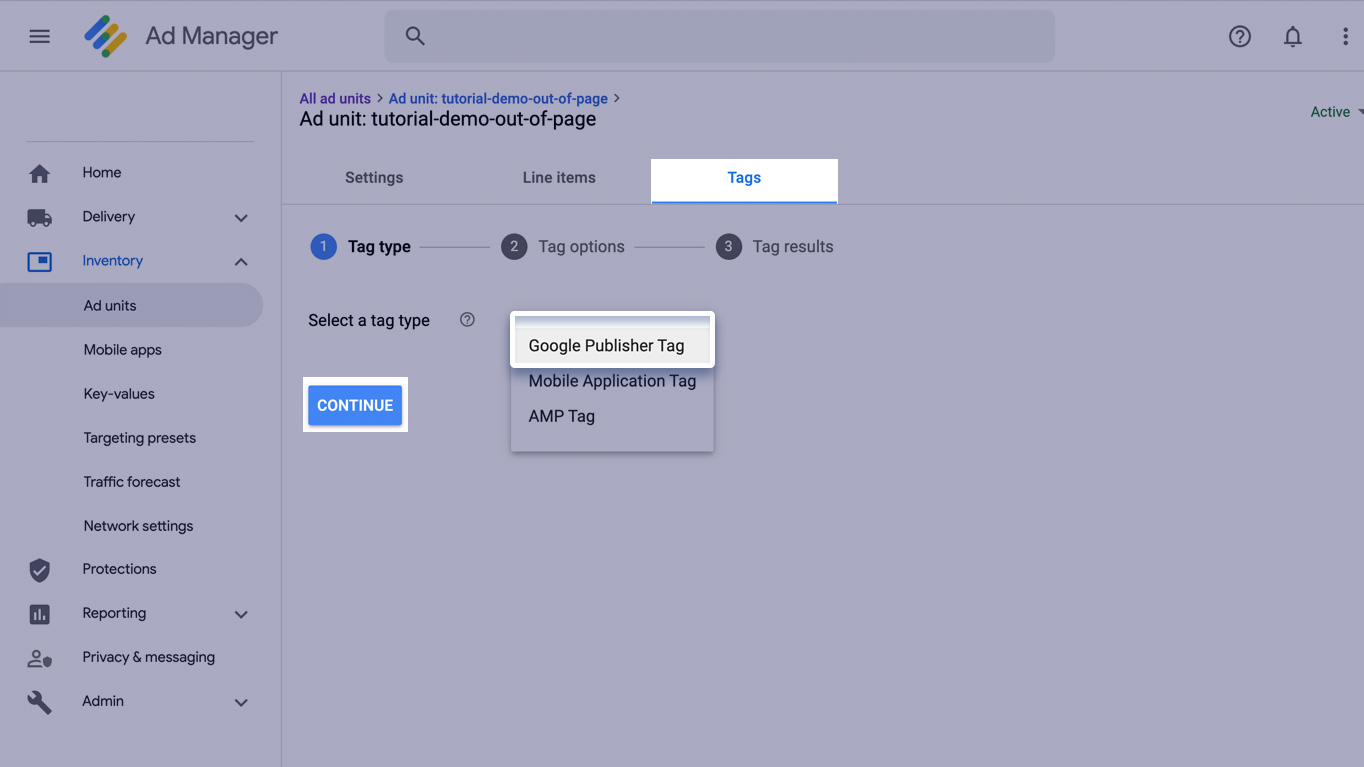
Task: Open the hamburger main menu
Action: pos(39,36)
